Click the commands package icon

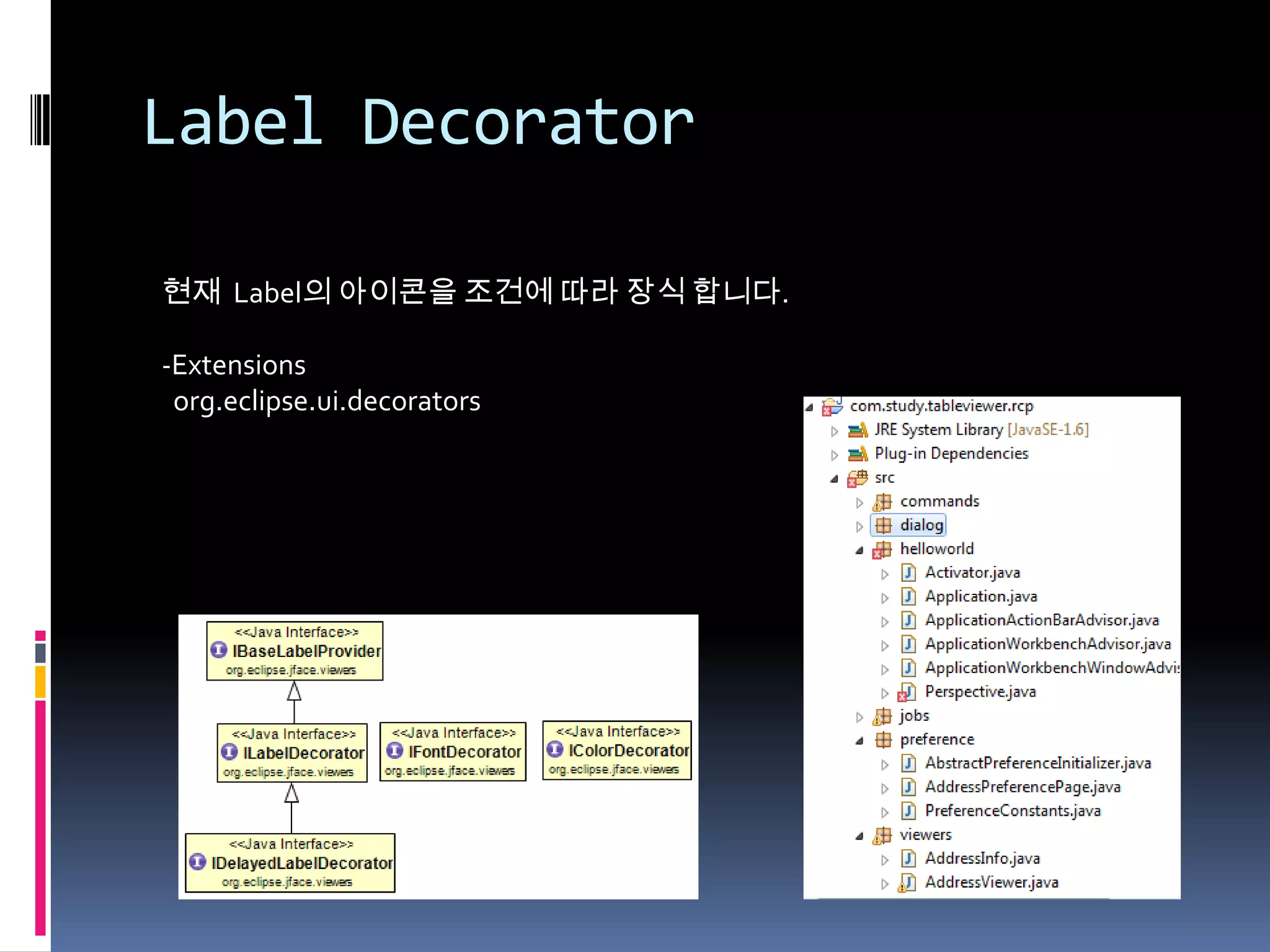click(x=882, y=502)
